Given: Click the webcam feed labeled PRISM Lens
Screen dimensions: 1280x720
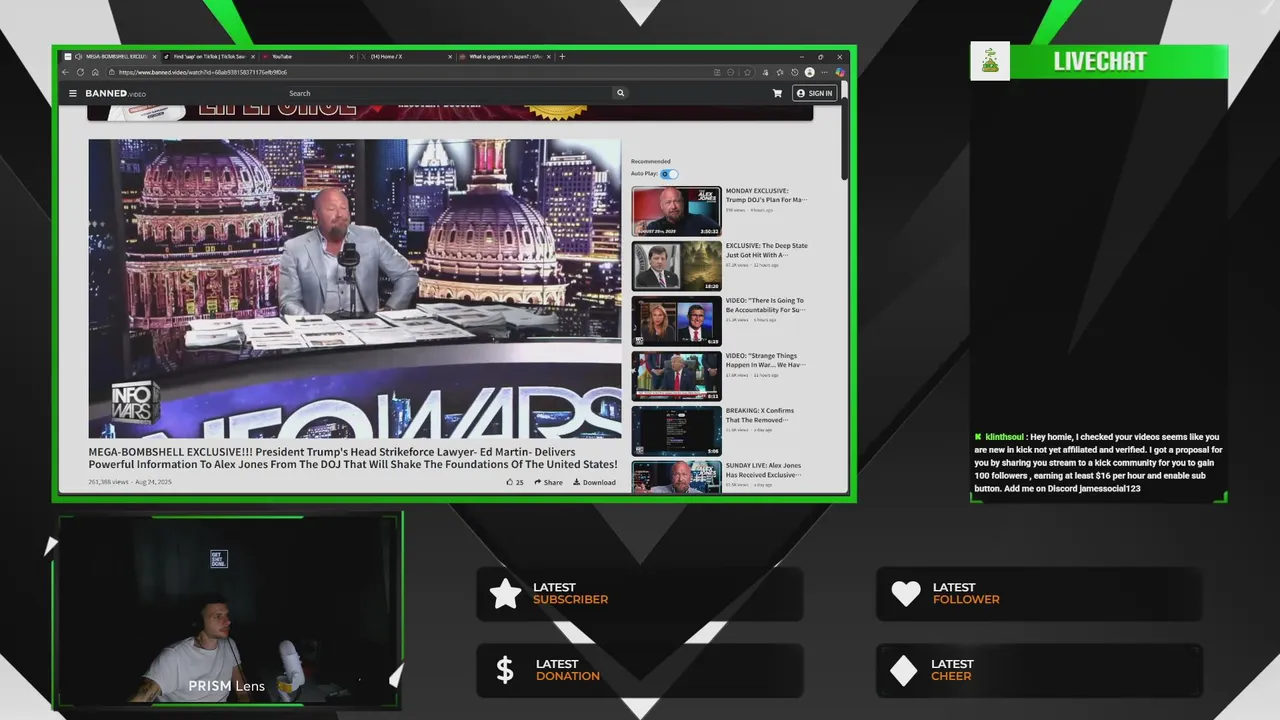Looking at the screenshot, I should coord(230,611).
